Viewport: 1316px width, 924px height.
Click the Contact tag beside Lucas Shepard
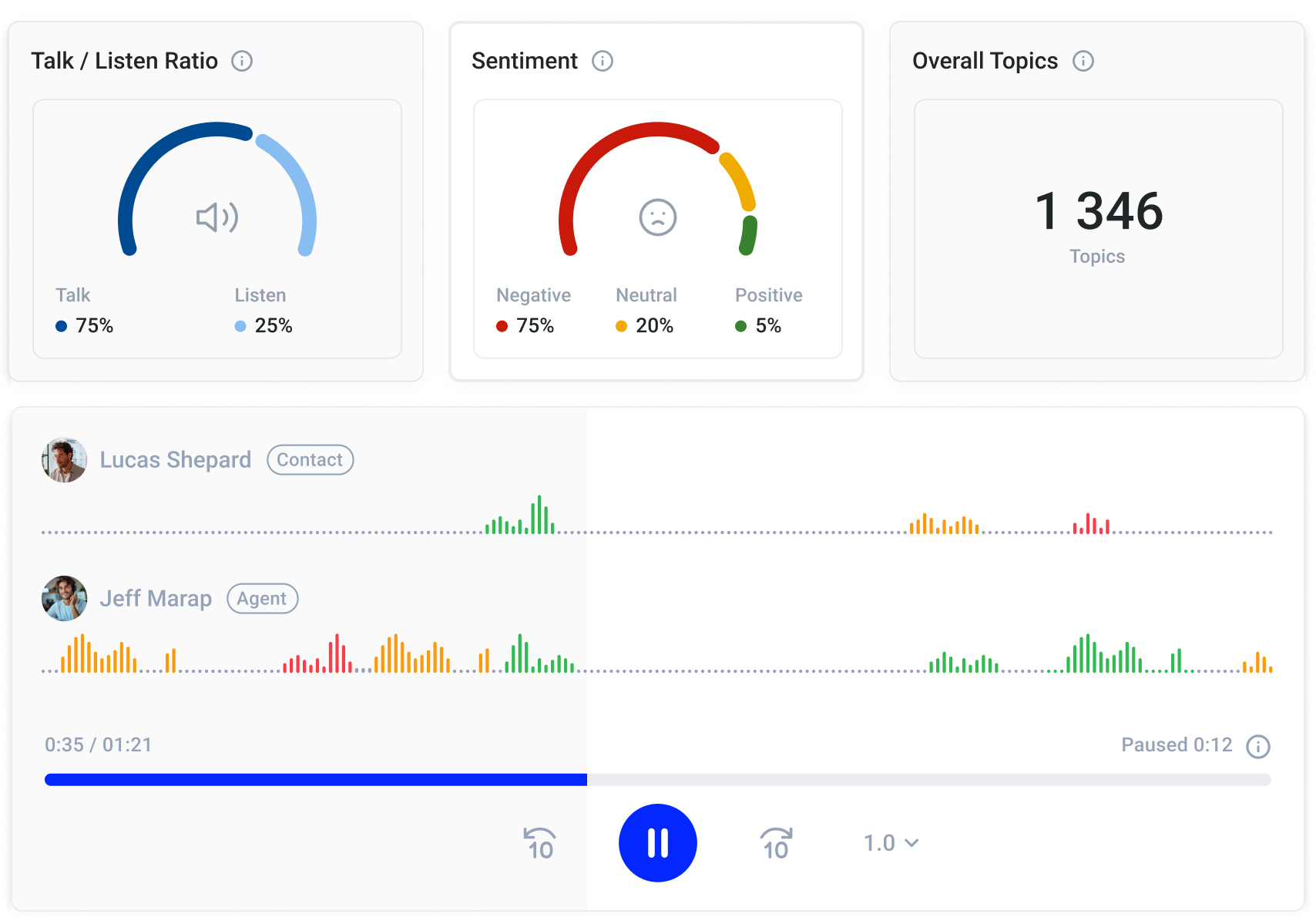tap(310, 460)
